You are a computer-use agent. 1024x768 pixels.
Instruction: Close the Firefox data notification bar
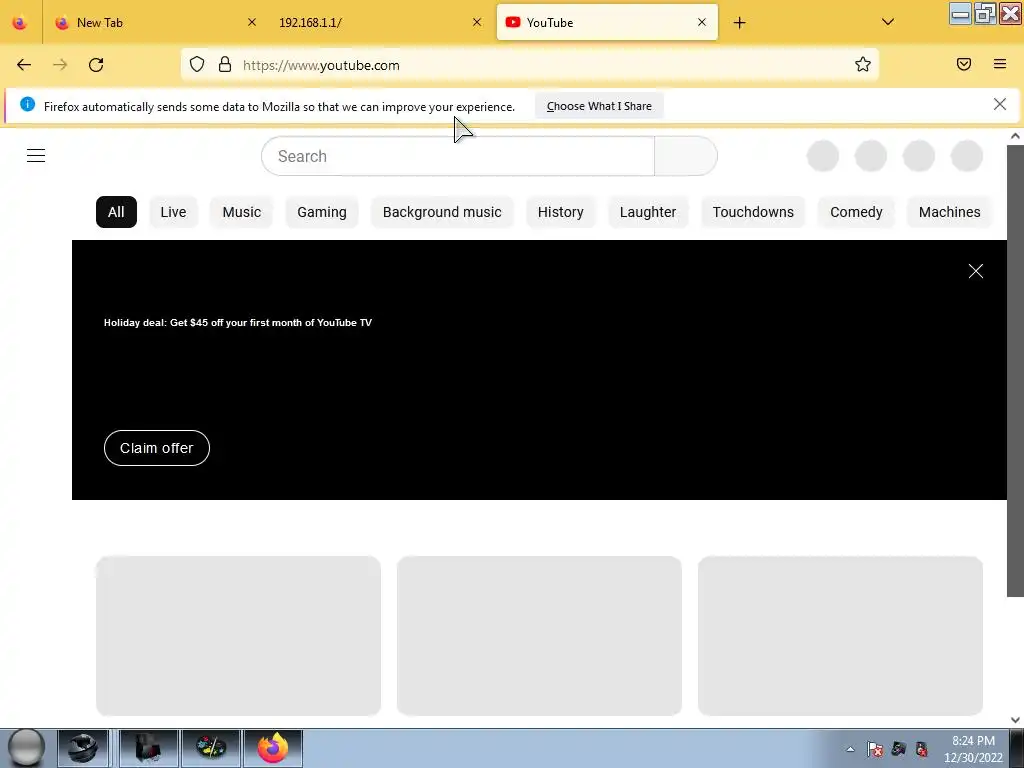pyautogui.click(x=1000, y=104)
